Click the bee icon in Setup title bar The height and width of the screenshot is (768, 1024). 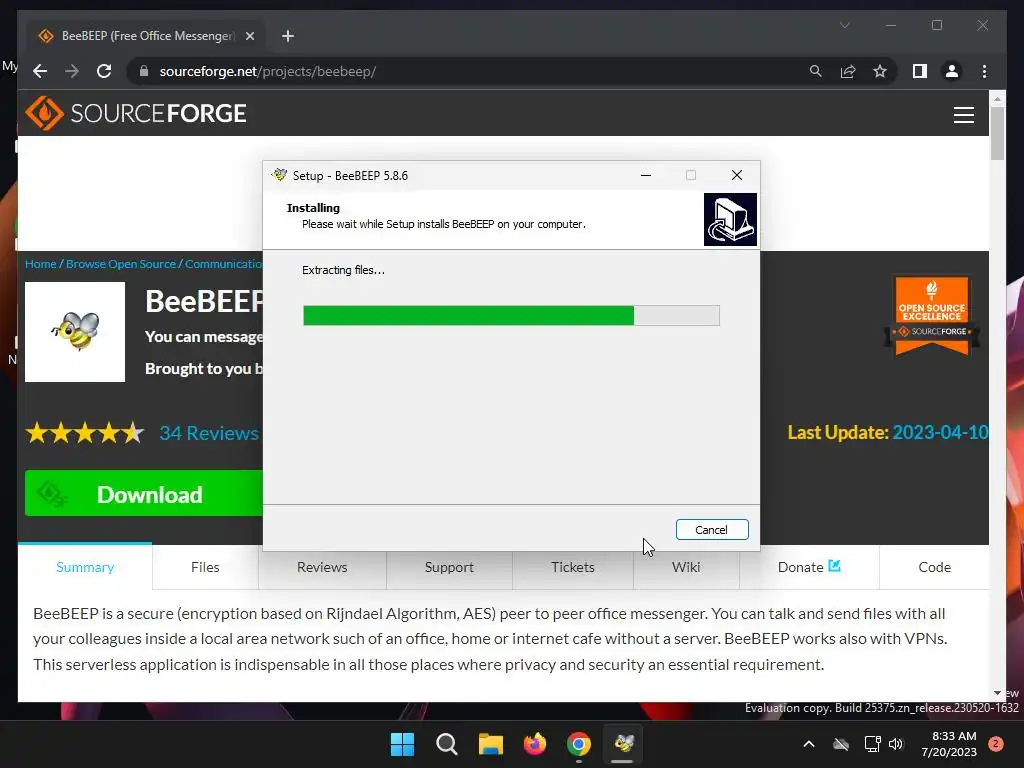tap(280, 175)
